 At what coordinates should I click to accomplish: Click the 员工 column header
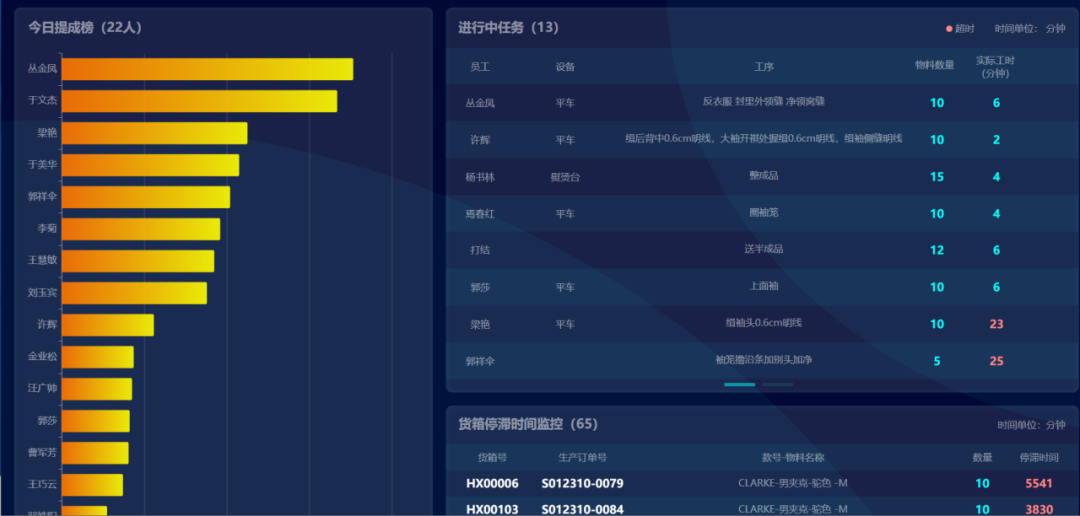click(480, 67)
